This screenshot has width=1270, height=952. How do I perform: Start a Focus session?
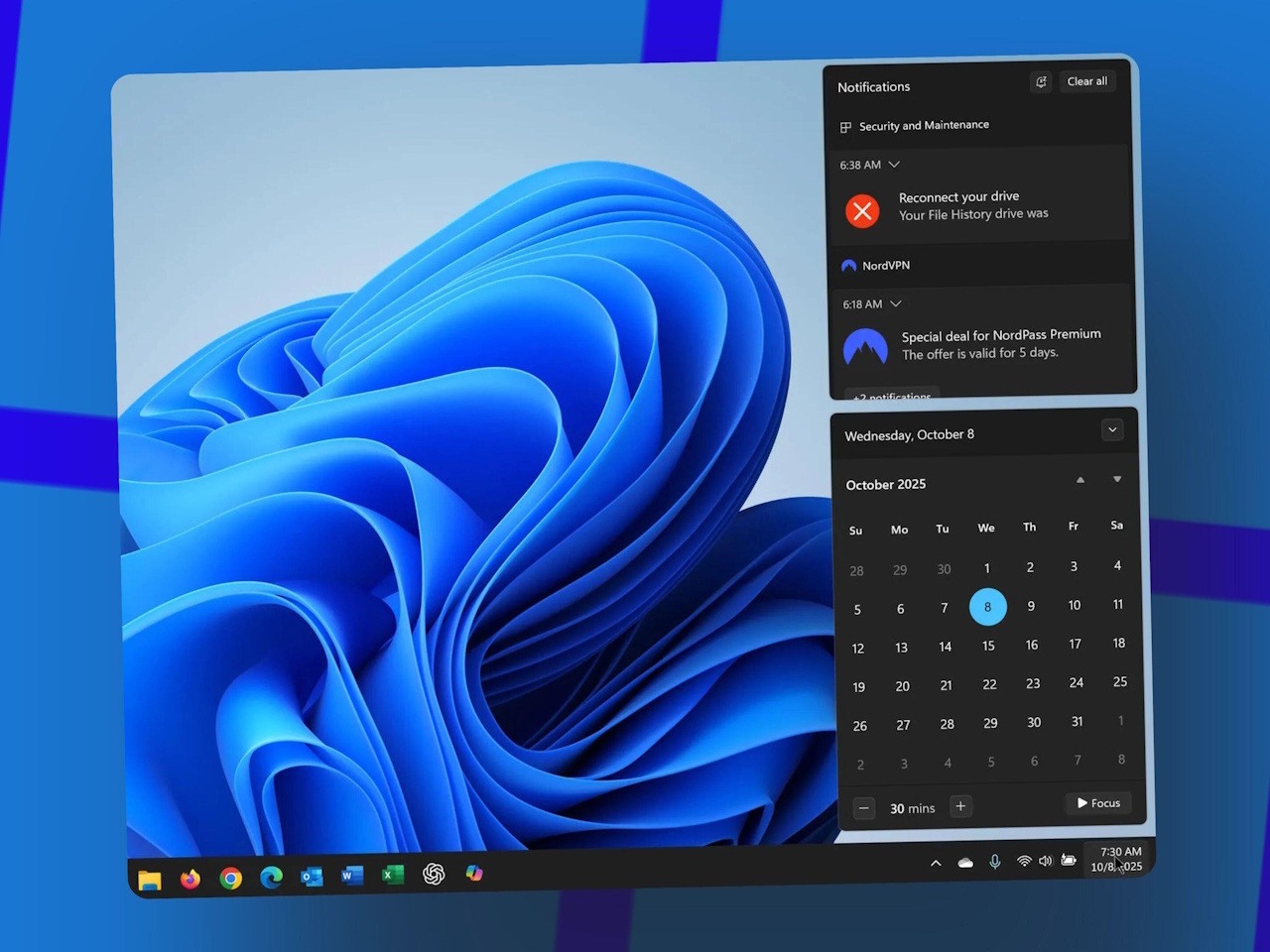(1097, 803)
